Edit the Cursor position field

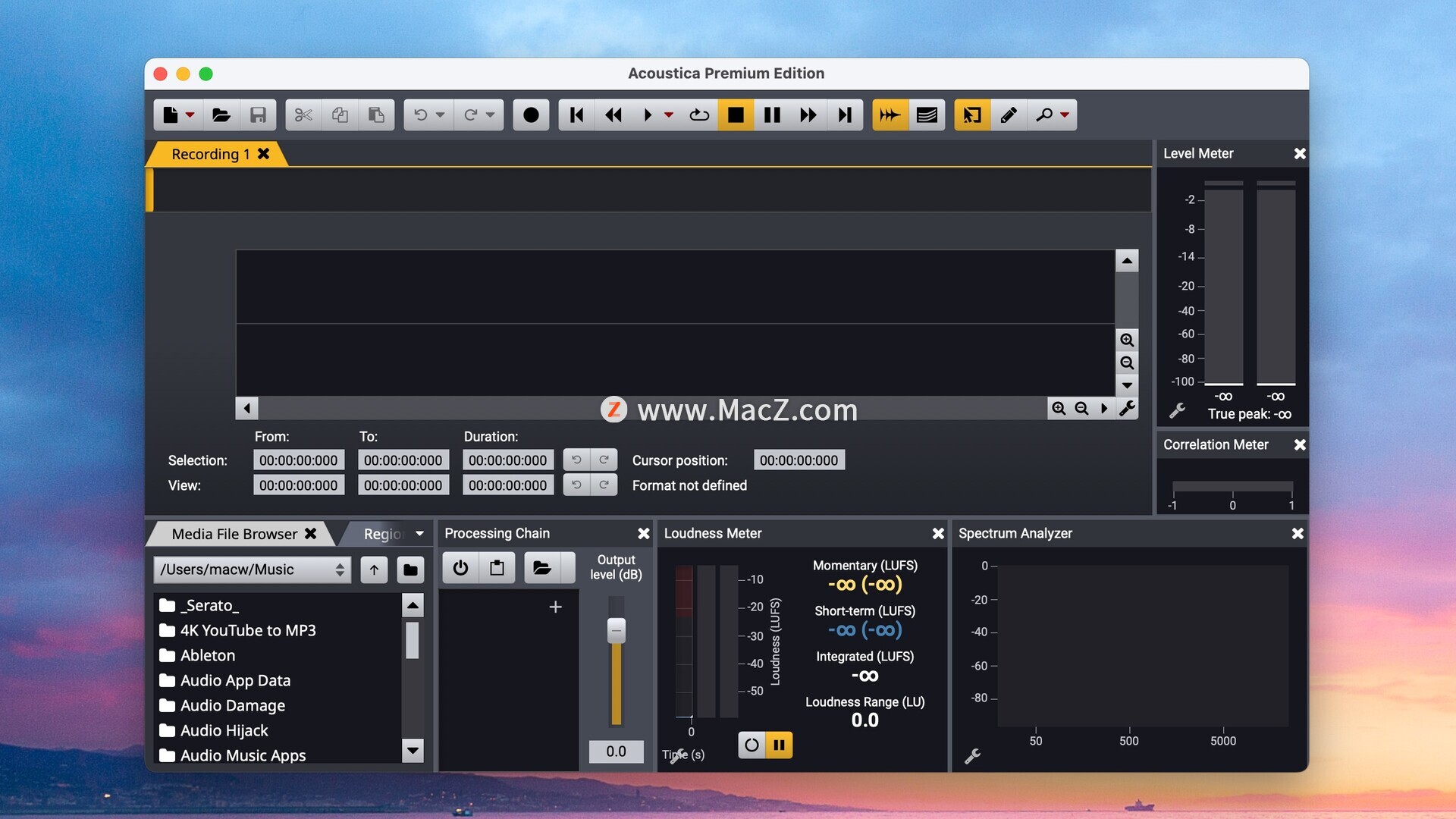pyautogui.click(x=799, y=460)
